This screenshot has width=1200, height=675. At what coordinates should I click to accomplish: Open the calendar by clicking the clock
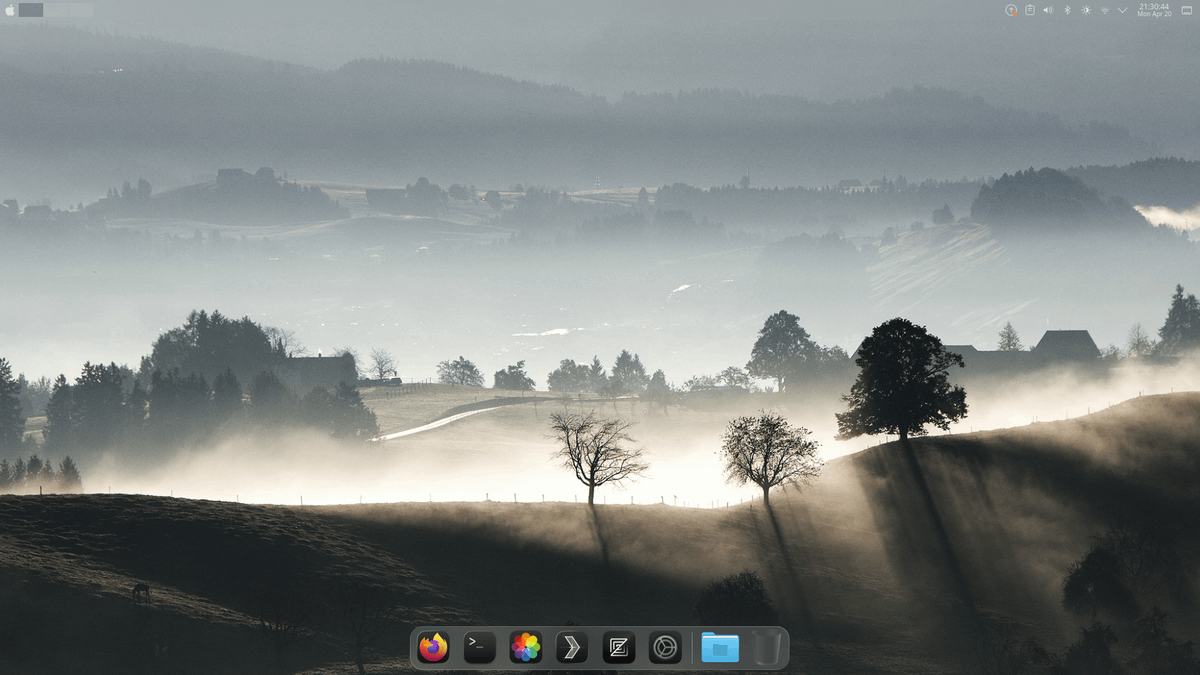coord(1152,10)
